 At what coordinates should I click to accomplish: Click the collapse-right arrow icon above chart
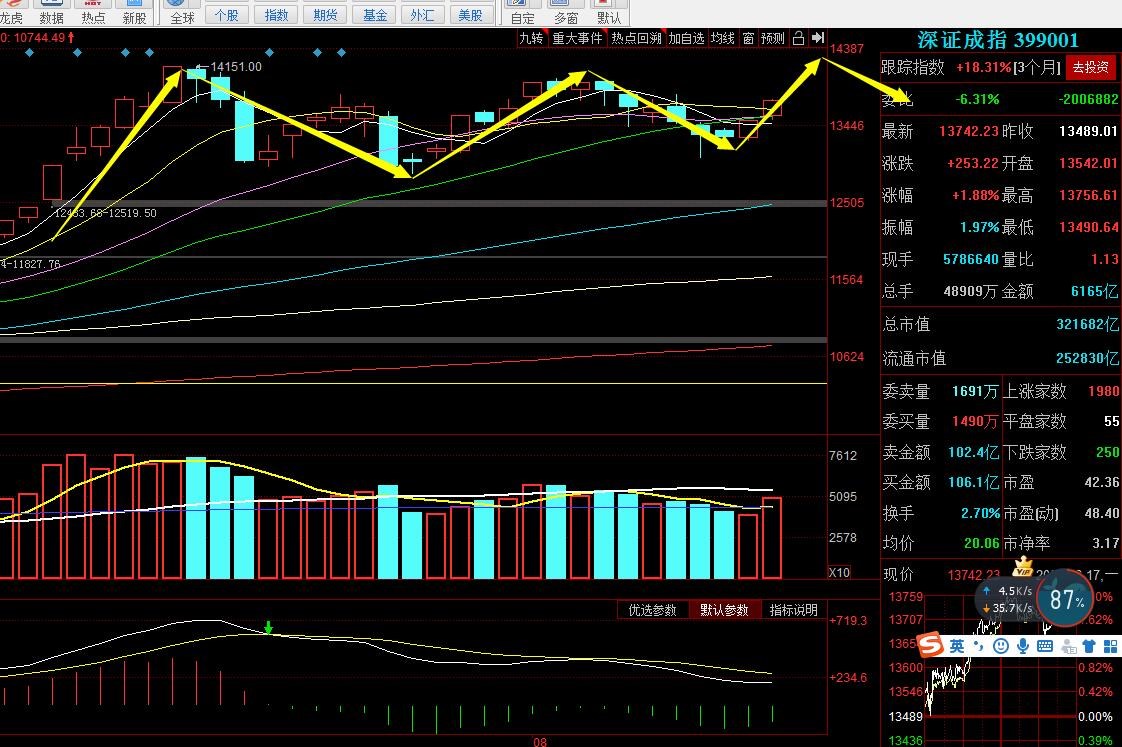[818, 38]
